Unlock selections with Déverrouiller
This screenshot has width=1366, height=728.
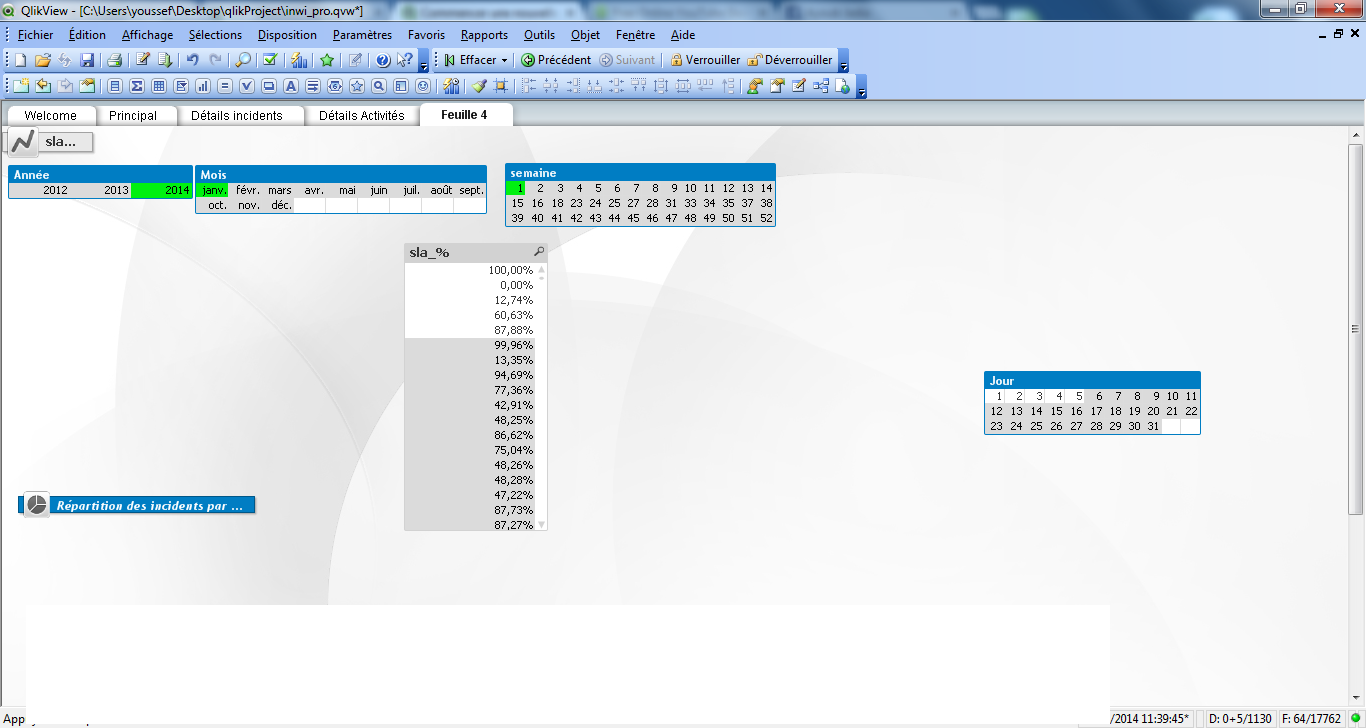pos(789,60)
